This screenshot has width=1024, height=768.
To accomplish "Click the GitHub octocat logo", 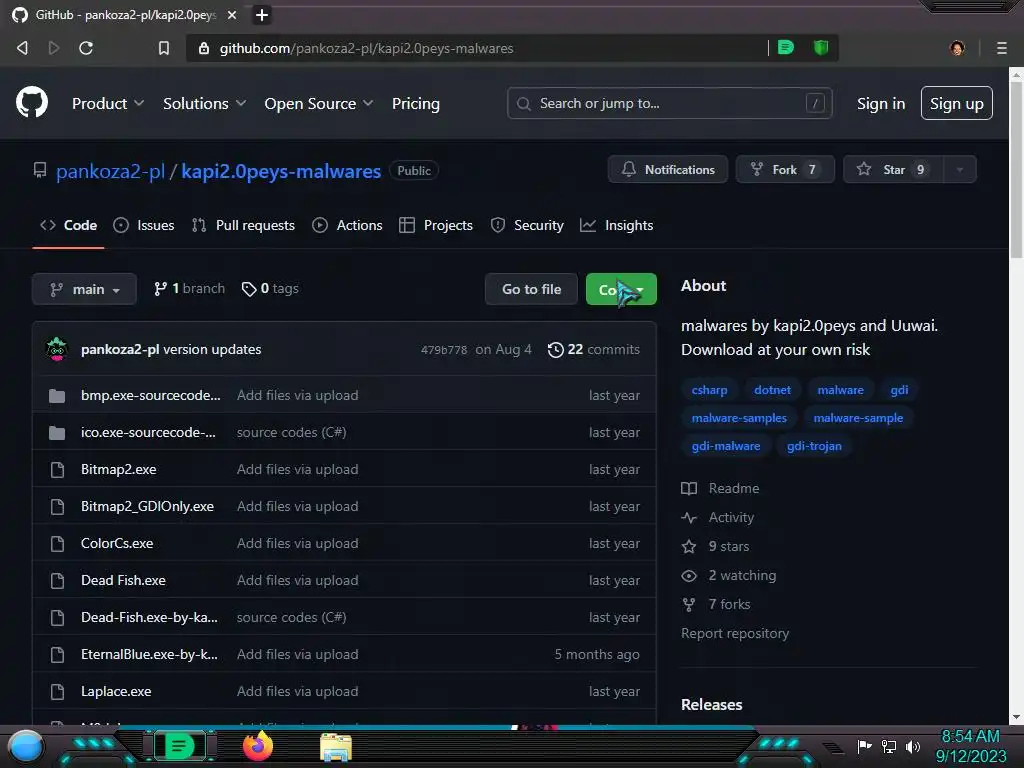I will (31, 103).
